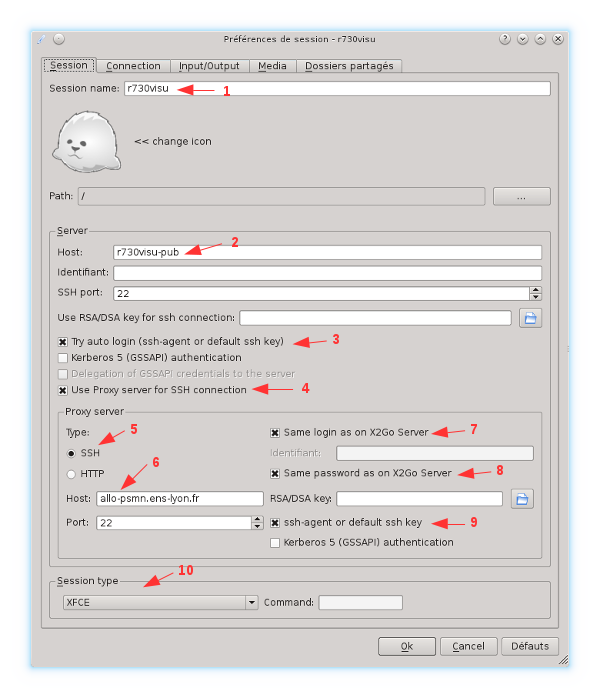
Task: Click the round pin button next to the title-bar pen icon
Action: pos(59,39)
